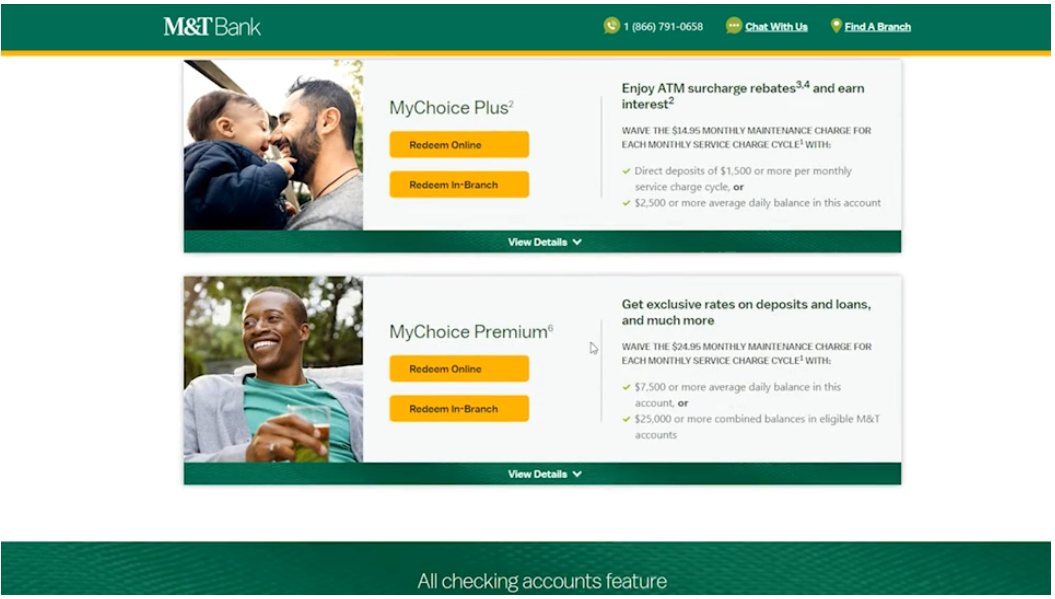
Task: Redeem MyChoice Plus online
Action: tap(459, 145)
